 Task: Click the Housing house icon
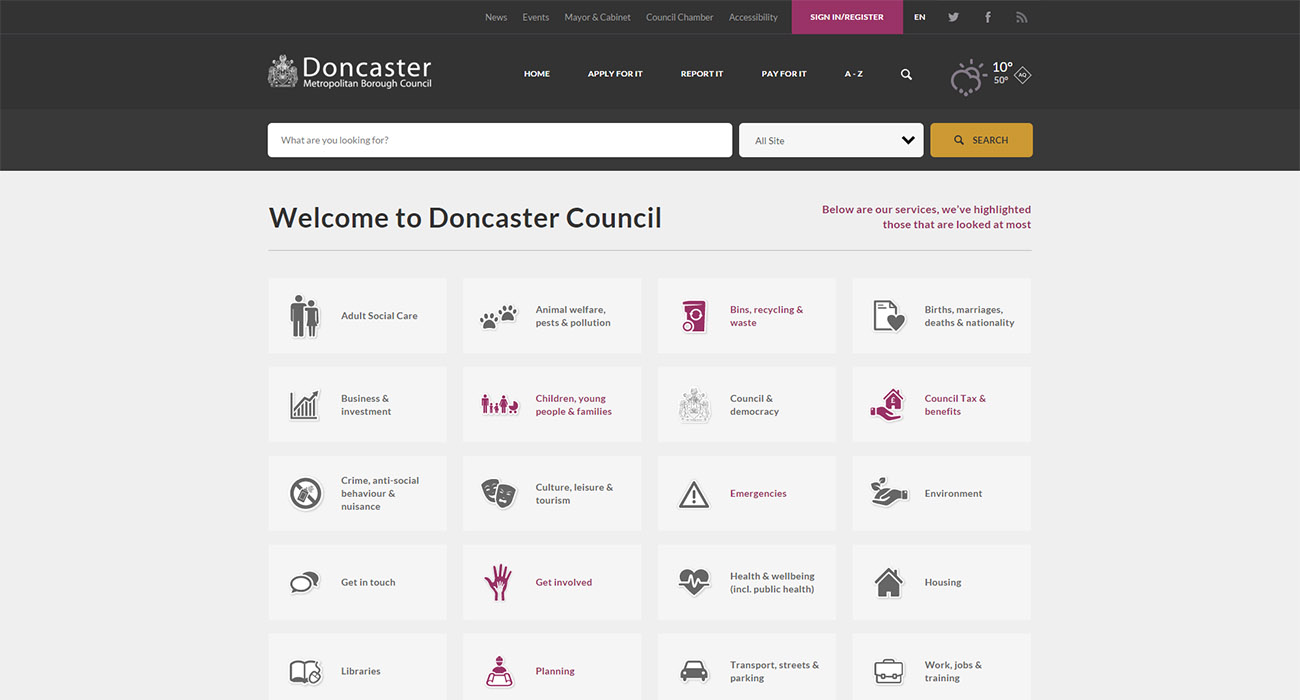click(x=888, y=582)
